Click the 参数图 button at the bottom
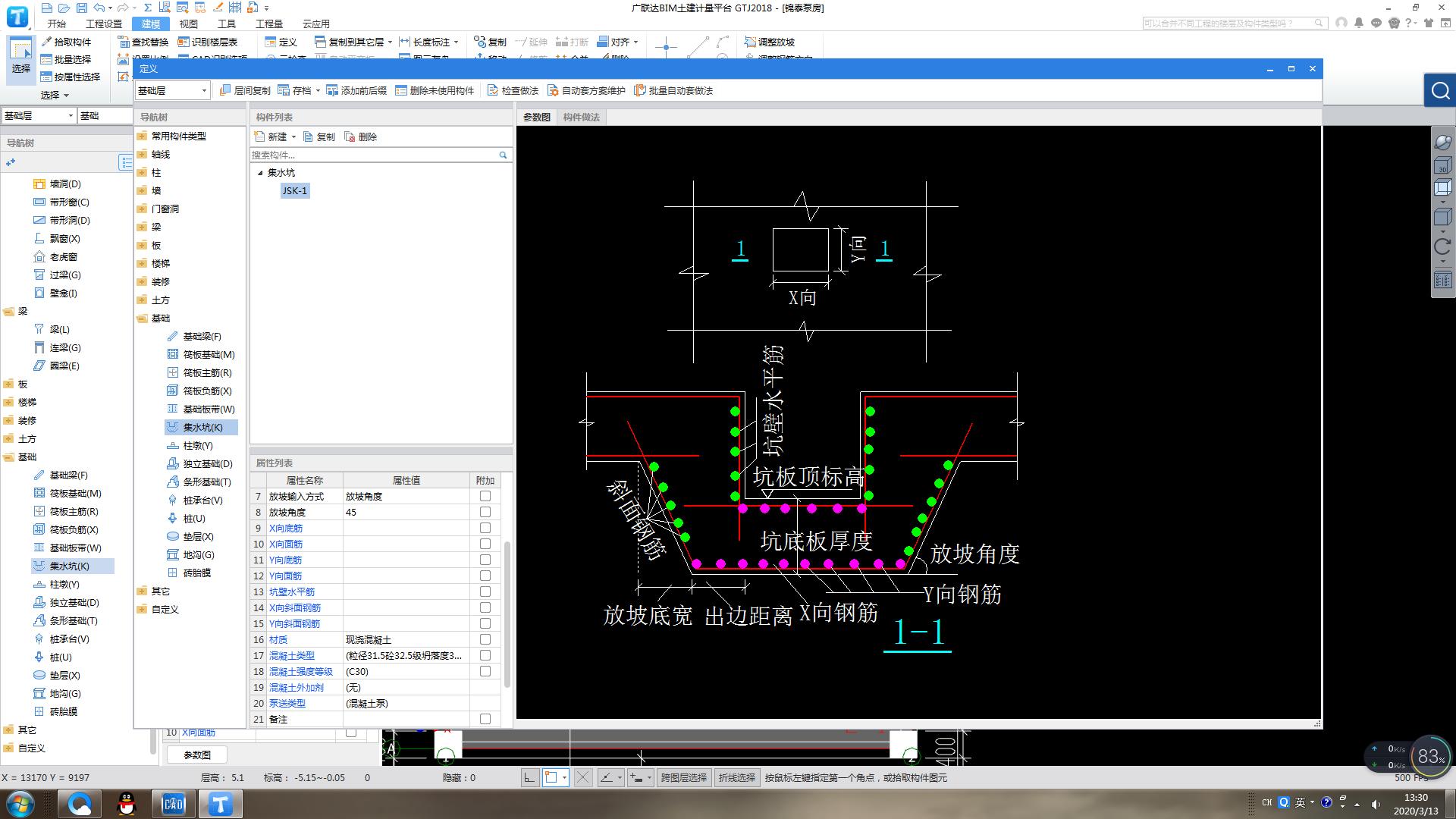The image size is (1456, 819). pyautogui.click(x=197, y=755)
